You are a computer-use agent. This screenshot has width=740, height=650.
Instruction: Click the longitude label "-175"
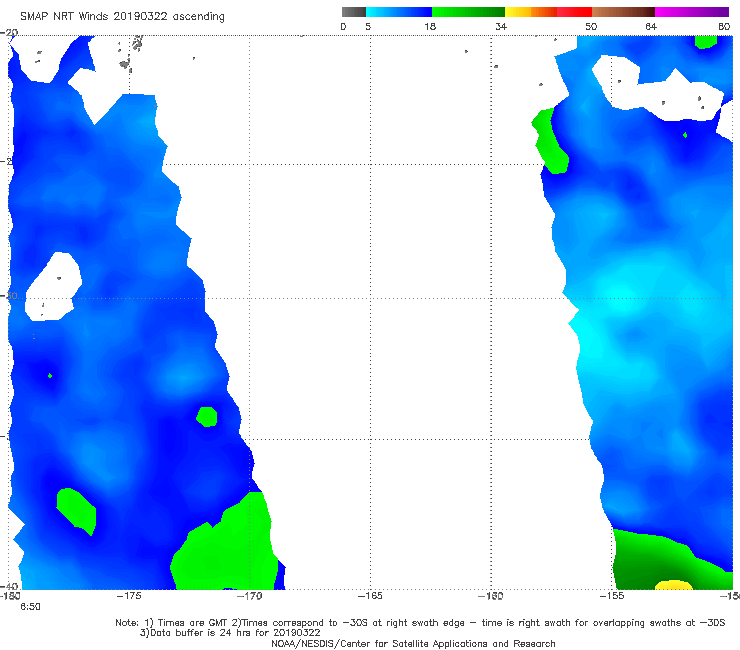129,596
